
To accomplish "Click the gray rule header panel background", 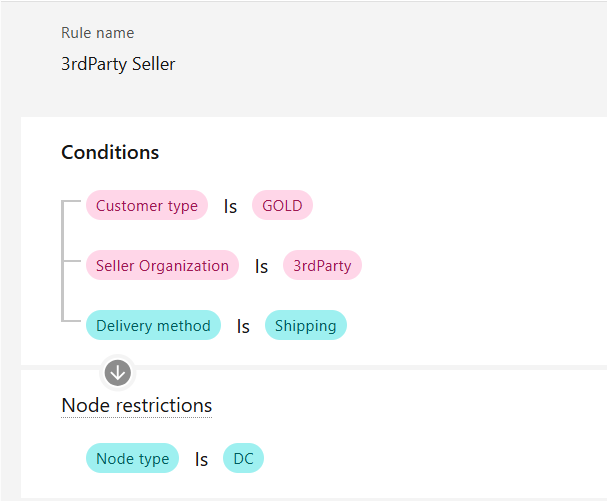I will coord(400,60).
